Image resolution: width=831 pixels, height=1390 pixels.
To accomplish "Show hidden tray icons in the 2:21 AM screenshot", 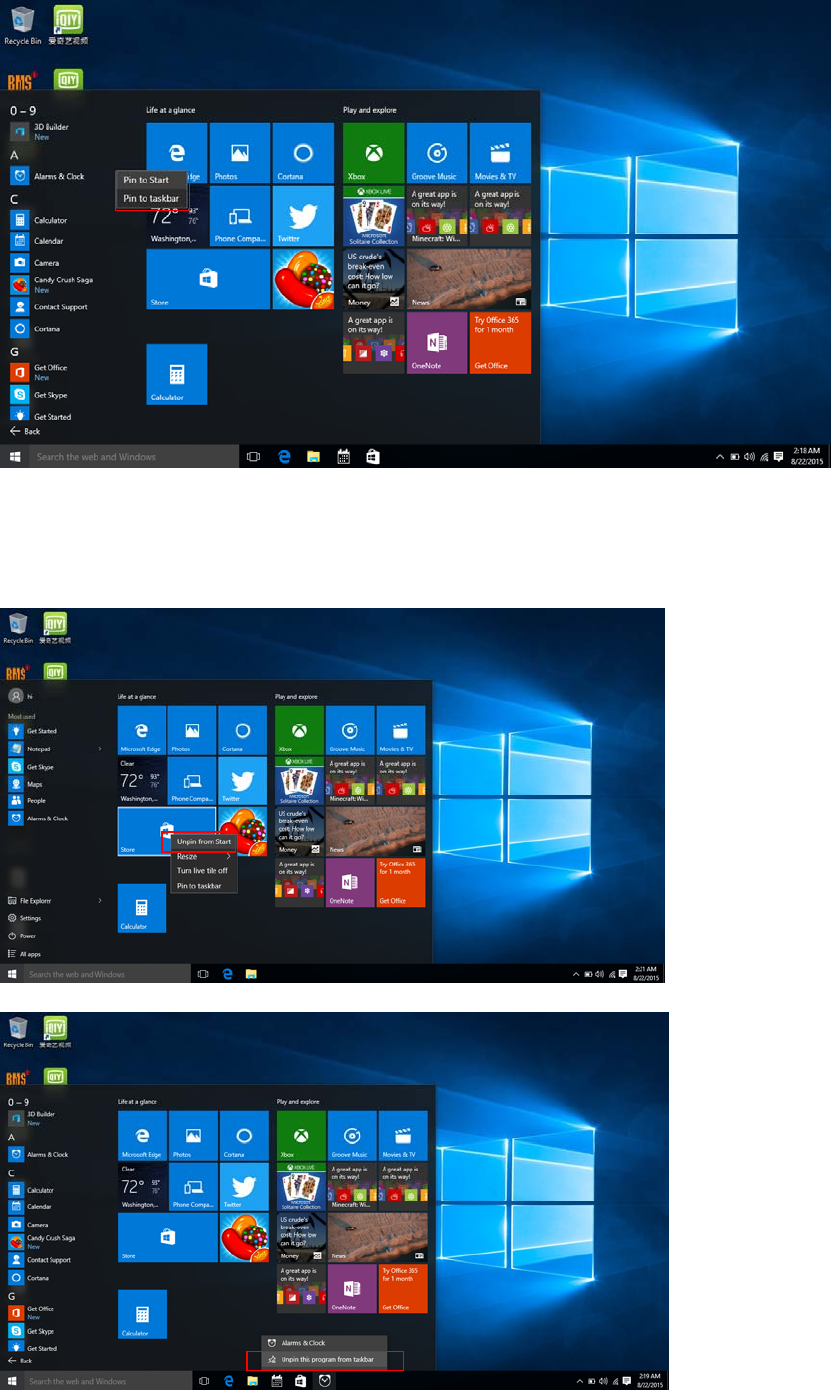I will (576, 973).
